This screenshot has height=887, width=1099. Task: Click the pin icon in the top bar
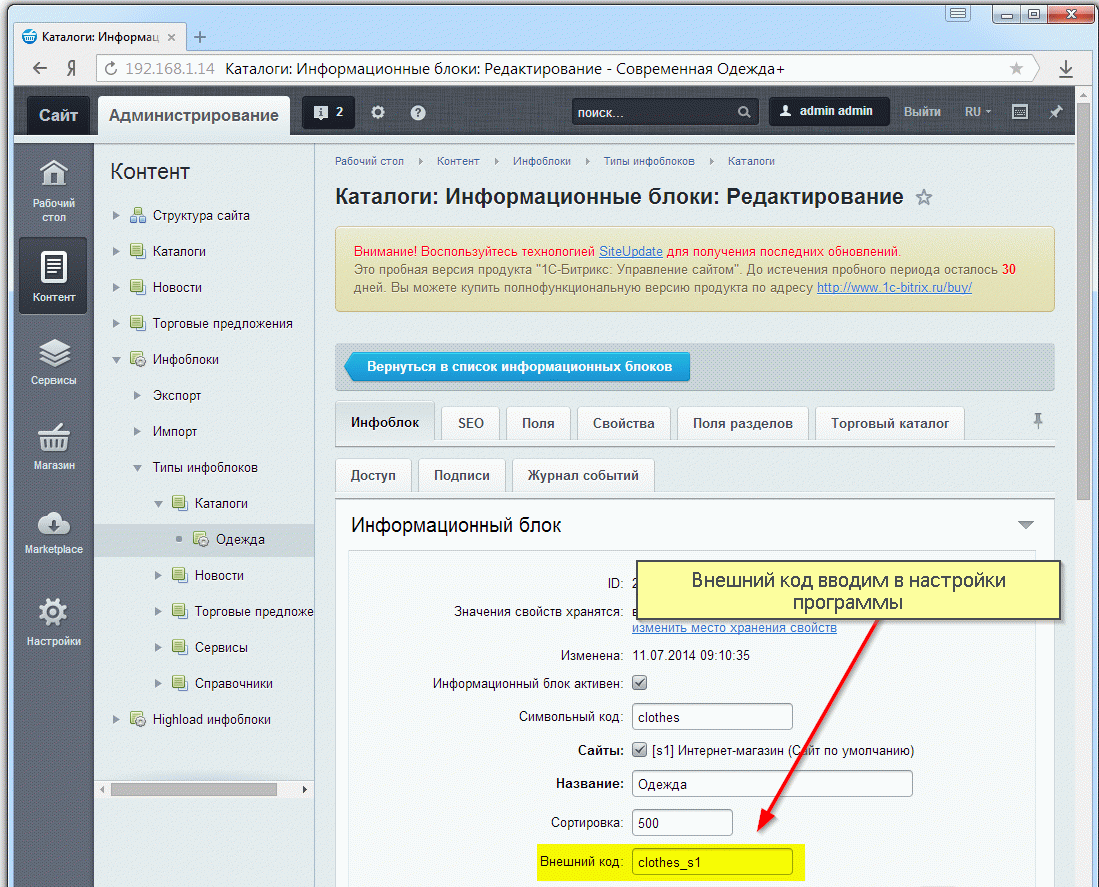(1056, 112)
